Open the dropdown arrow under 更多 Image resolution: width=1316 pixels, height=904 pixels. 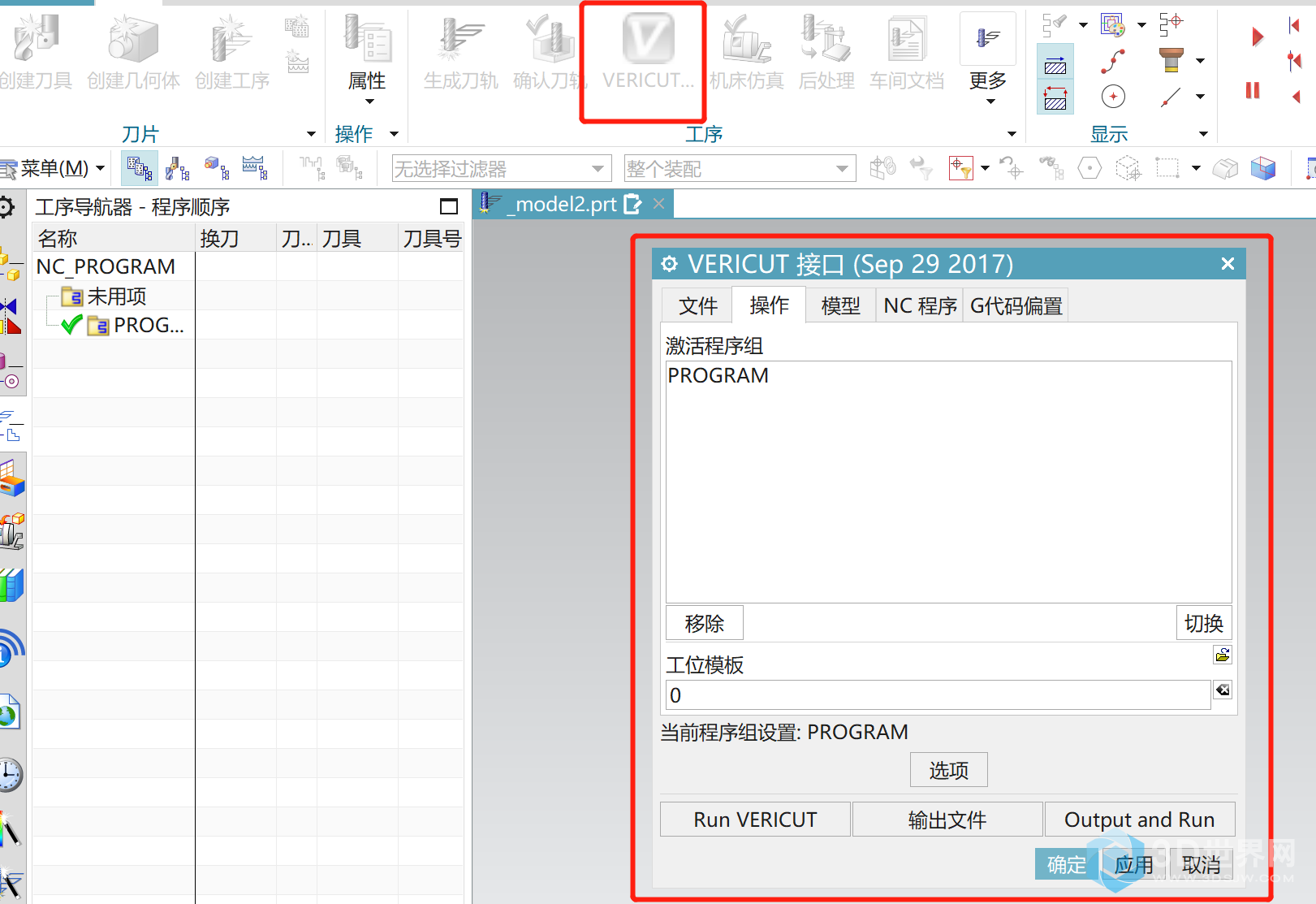tap(990, 102)
